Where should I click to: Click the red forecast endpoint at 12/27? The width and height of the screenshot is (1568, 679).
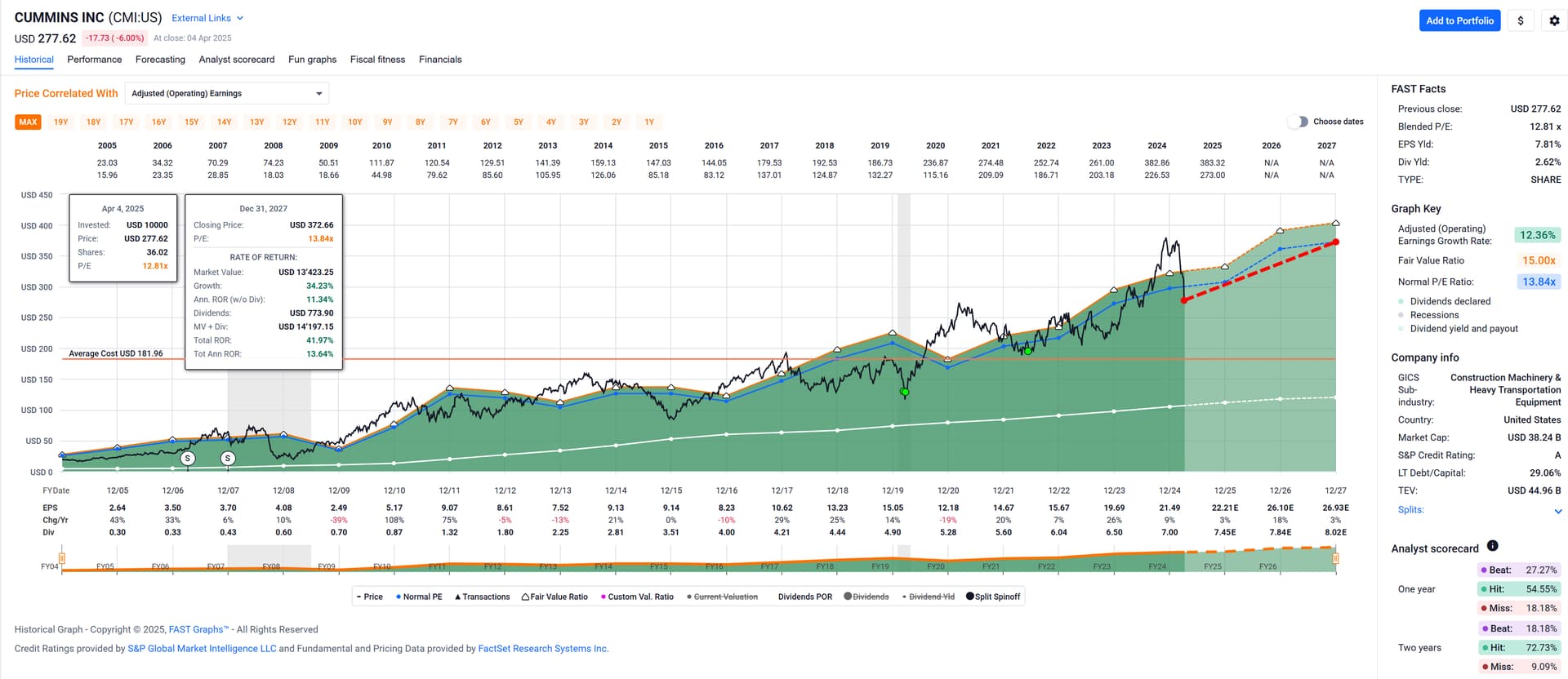click(x=1336, y=242)
